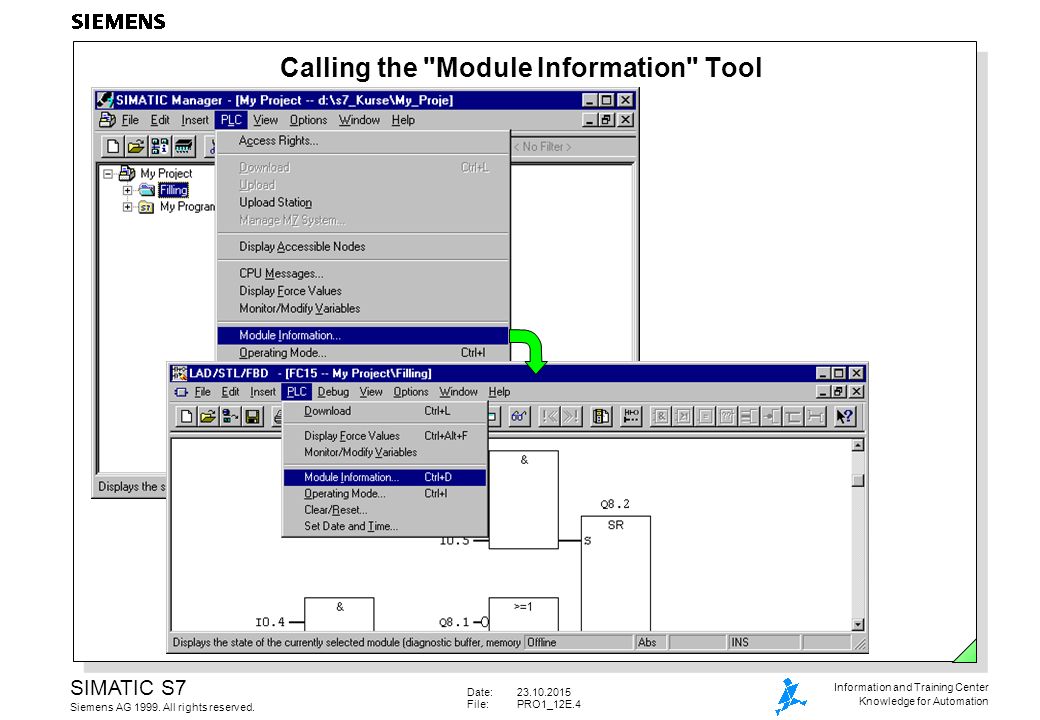Open Window menu in LAD/STL/FBD window
Image resolution: width=1040 pixels, height=720 pixels.
coord(458,392)
